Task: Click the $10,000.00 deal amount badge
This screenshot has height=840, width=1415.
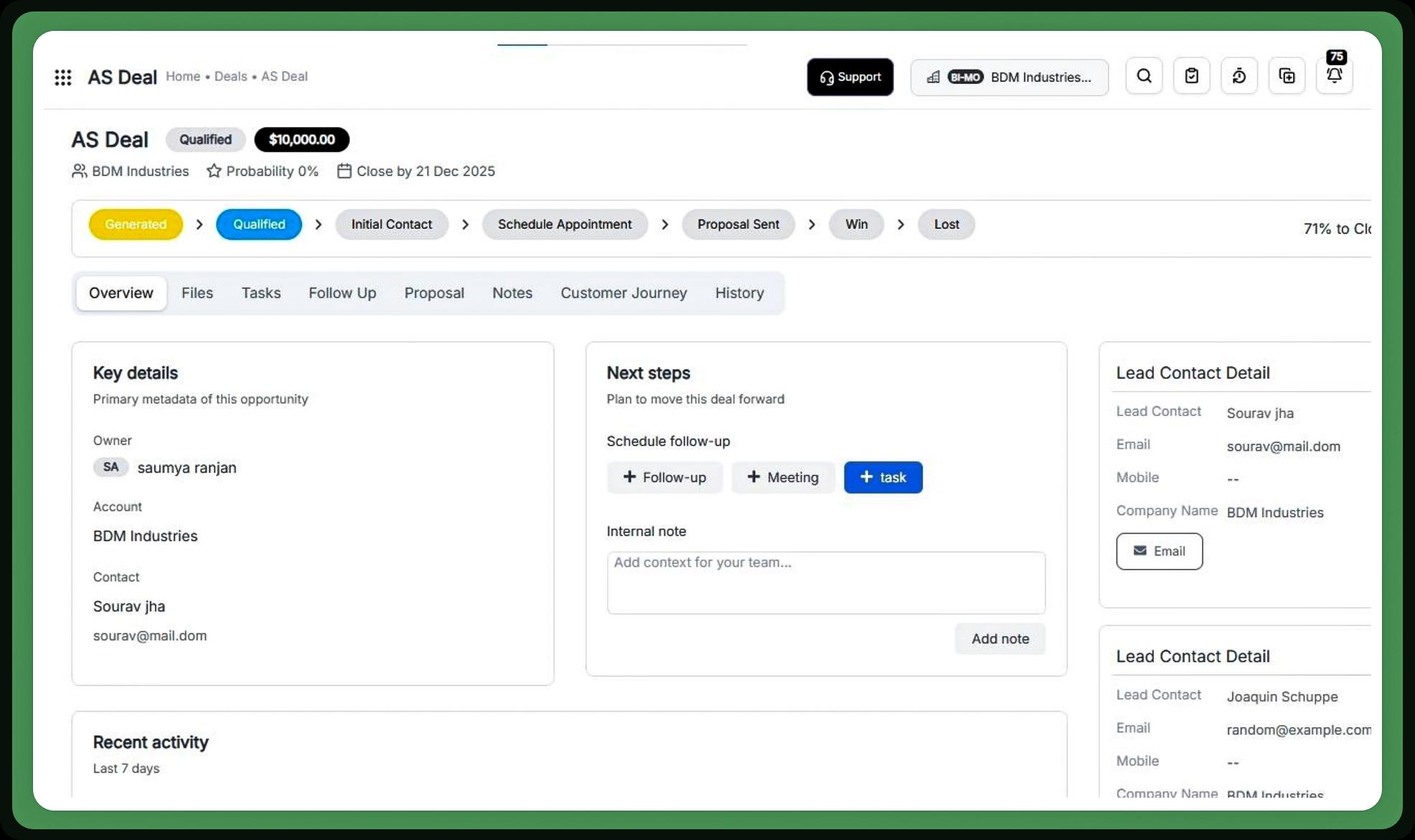Action: [301, 139]
